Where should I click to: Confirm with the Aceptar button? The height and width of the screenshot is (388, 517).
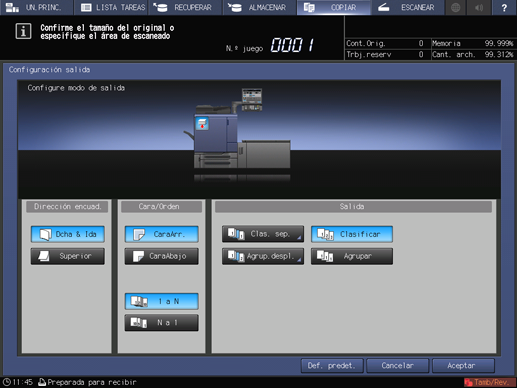point(463,366)
